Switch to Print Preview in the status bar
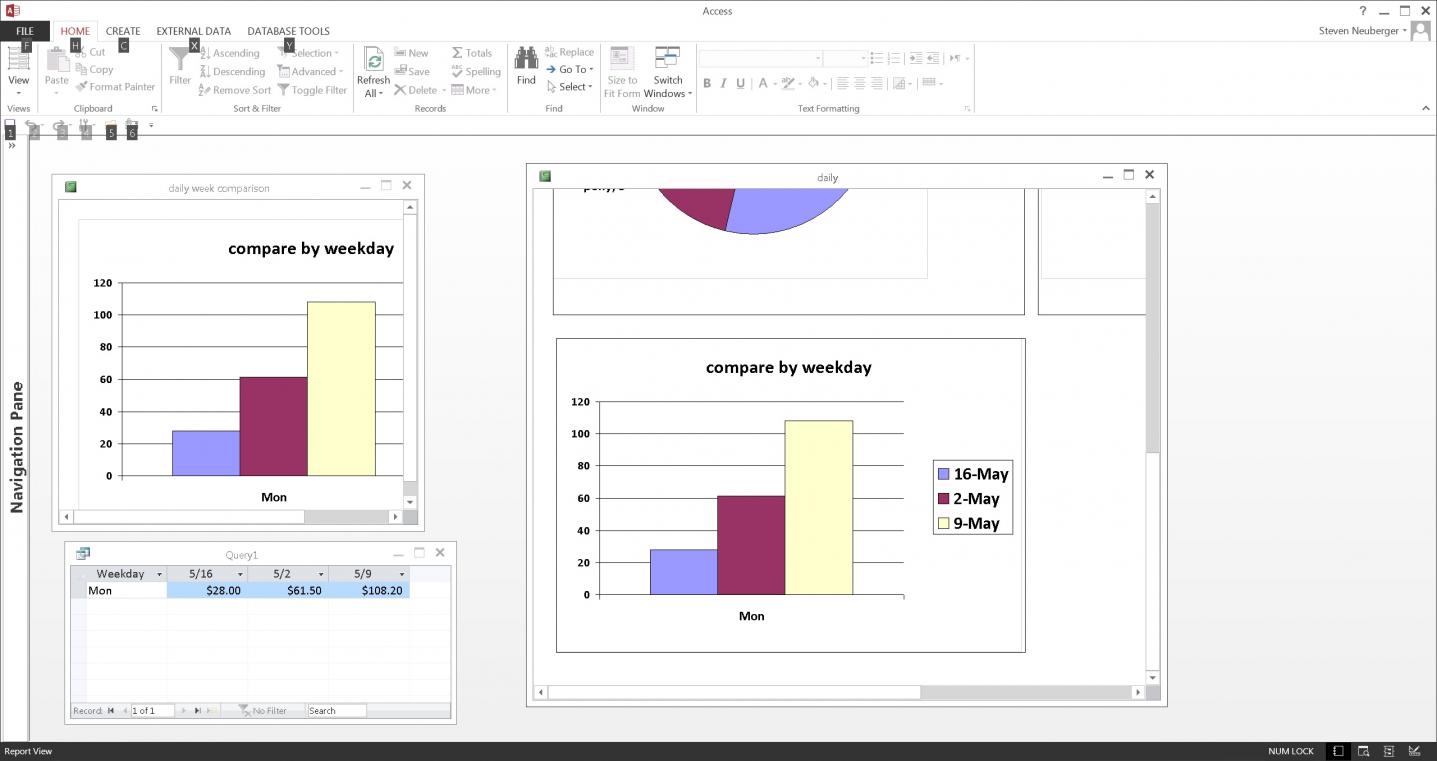The image size is (1437, 761). click(1363, 751)
